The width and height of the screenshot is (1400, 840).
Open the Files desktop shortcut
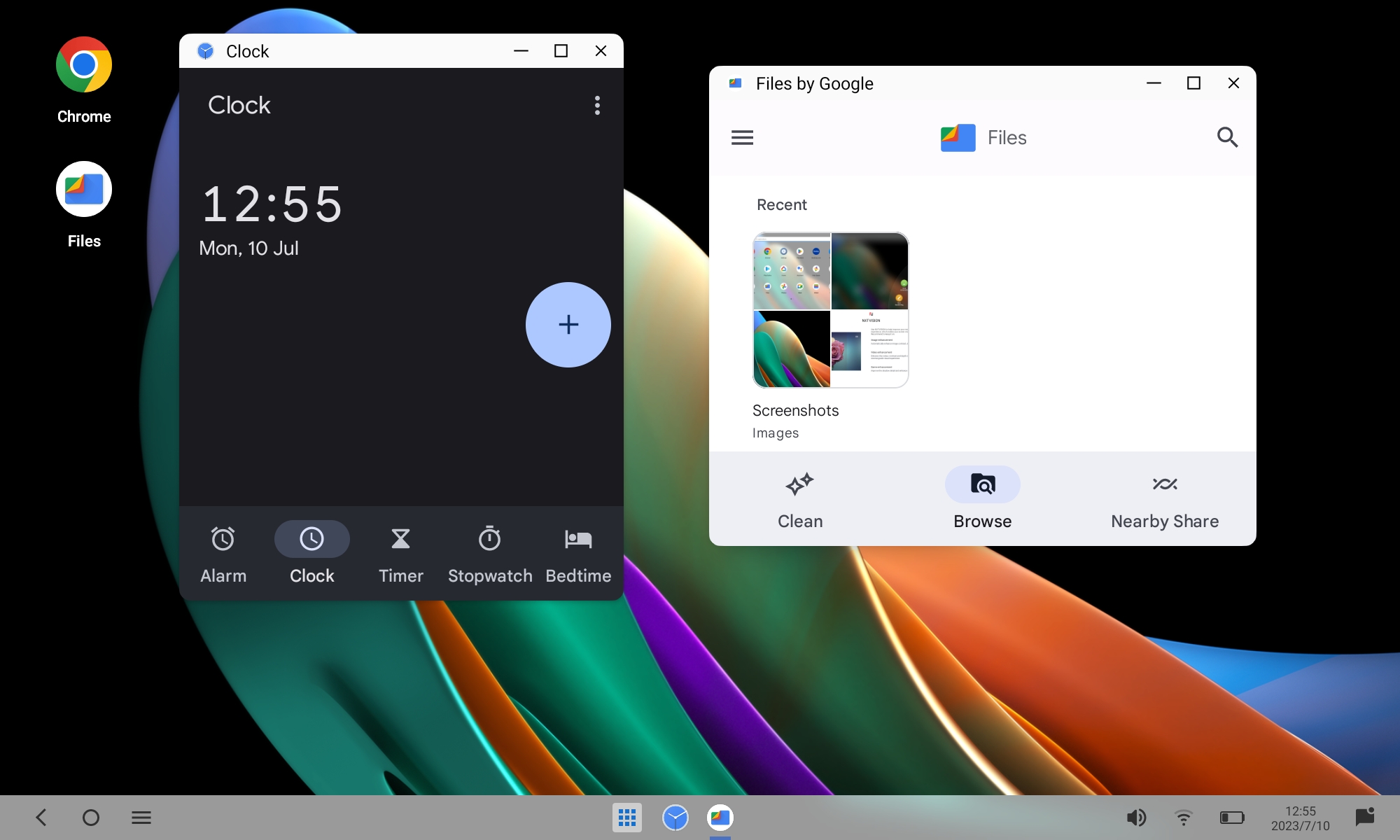tap(84, 190)
